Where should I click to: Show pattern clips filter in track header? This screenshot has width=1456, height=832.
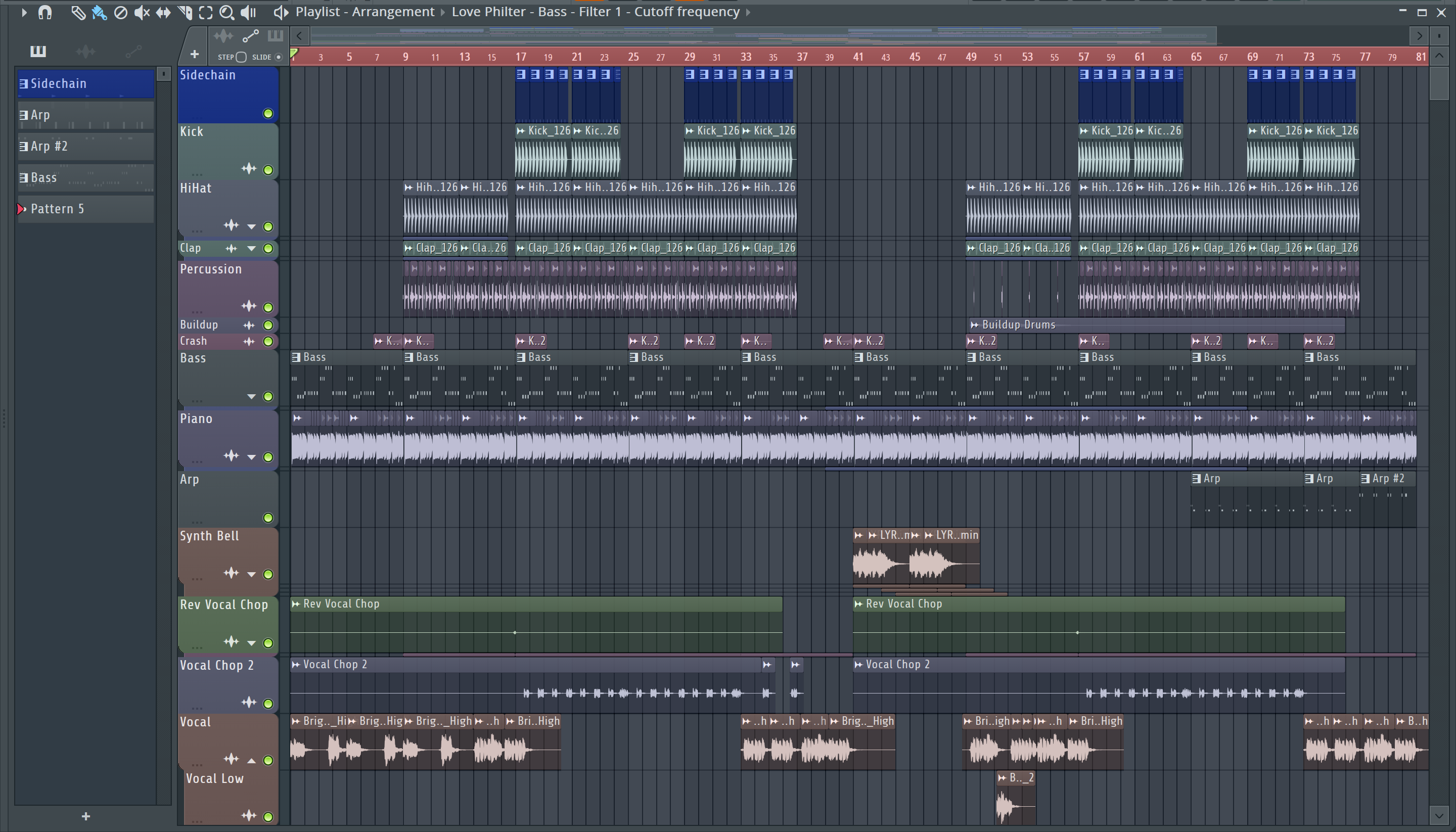[x=276, y=36]
